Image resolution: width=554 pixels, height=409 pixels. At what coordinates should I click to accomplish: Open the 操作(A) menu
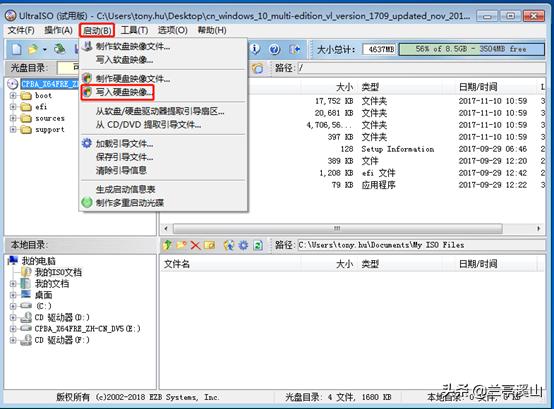(x=58, y=30)
